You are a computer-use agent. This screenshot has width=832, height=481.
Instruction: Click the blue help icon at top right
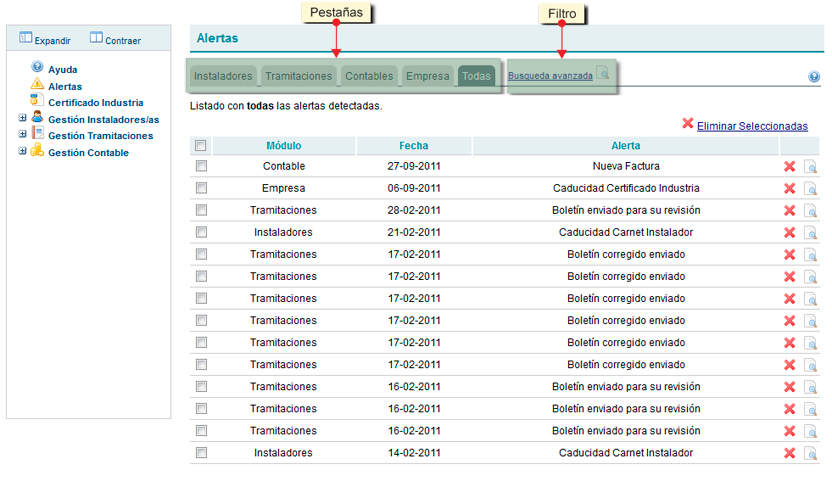814,77
